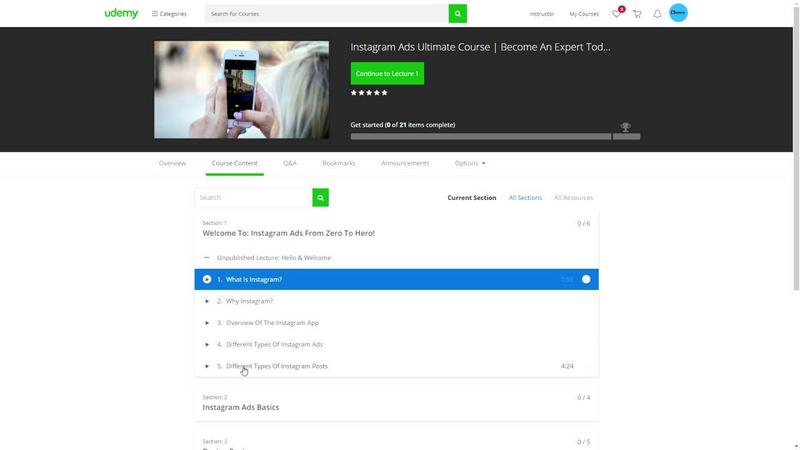This screenshot has height=450, width=800.
Task: Click Continue to Lecture 1 button
Action: tap(387, 73)
